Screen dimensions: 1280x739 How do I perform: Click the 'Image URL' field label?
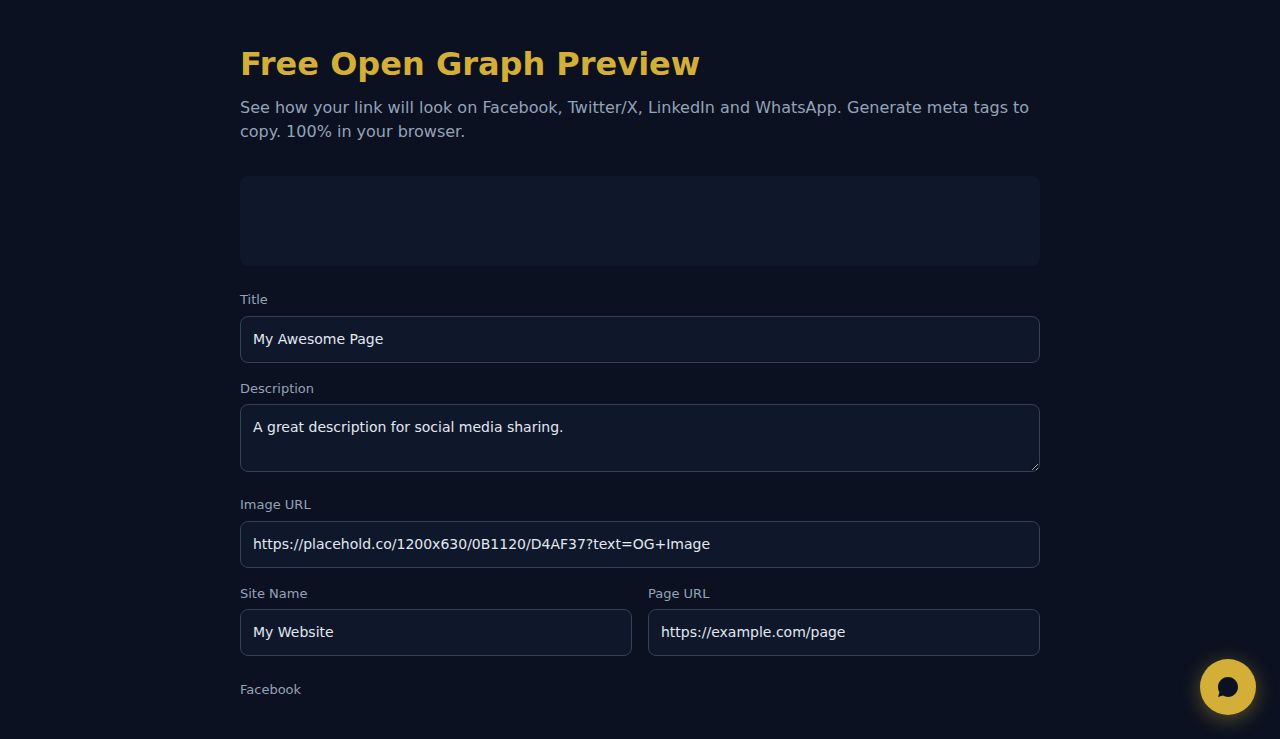(275, 504)
